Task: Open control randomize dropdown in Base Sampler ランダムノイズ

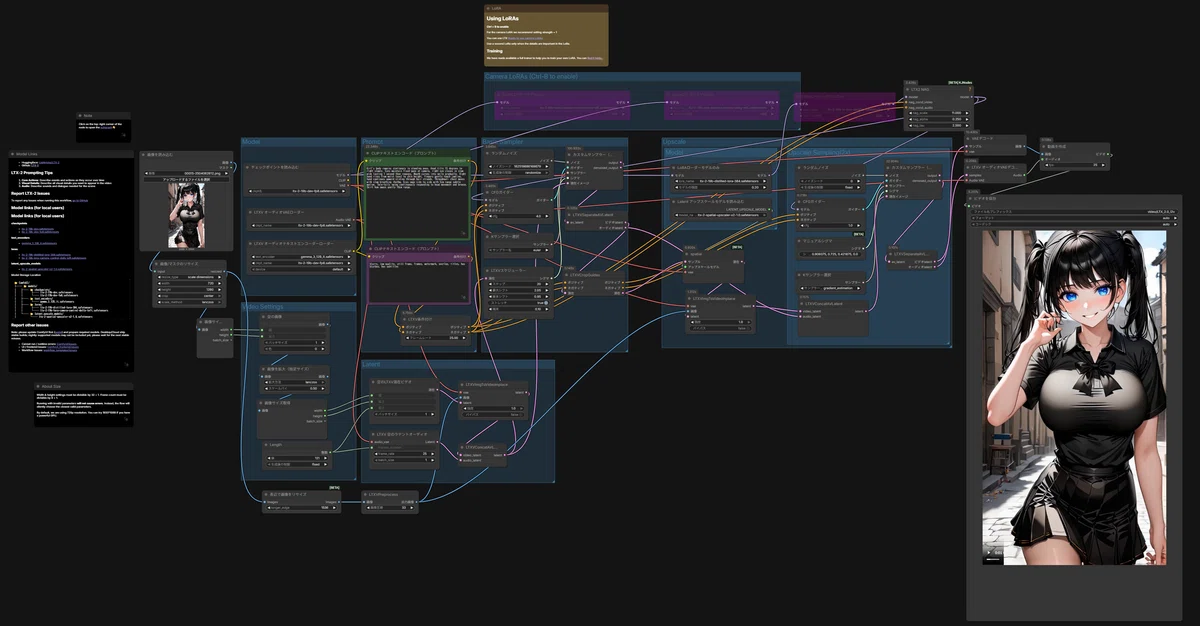Action: click(518, 172)
